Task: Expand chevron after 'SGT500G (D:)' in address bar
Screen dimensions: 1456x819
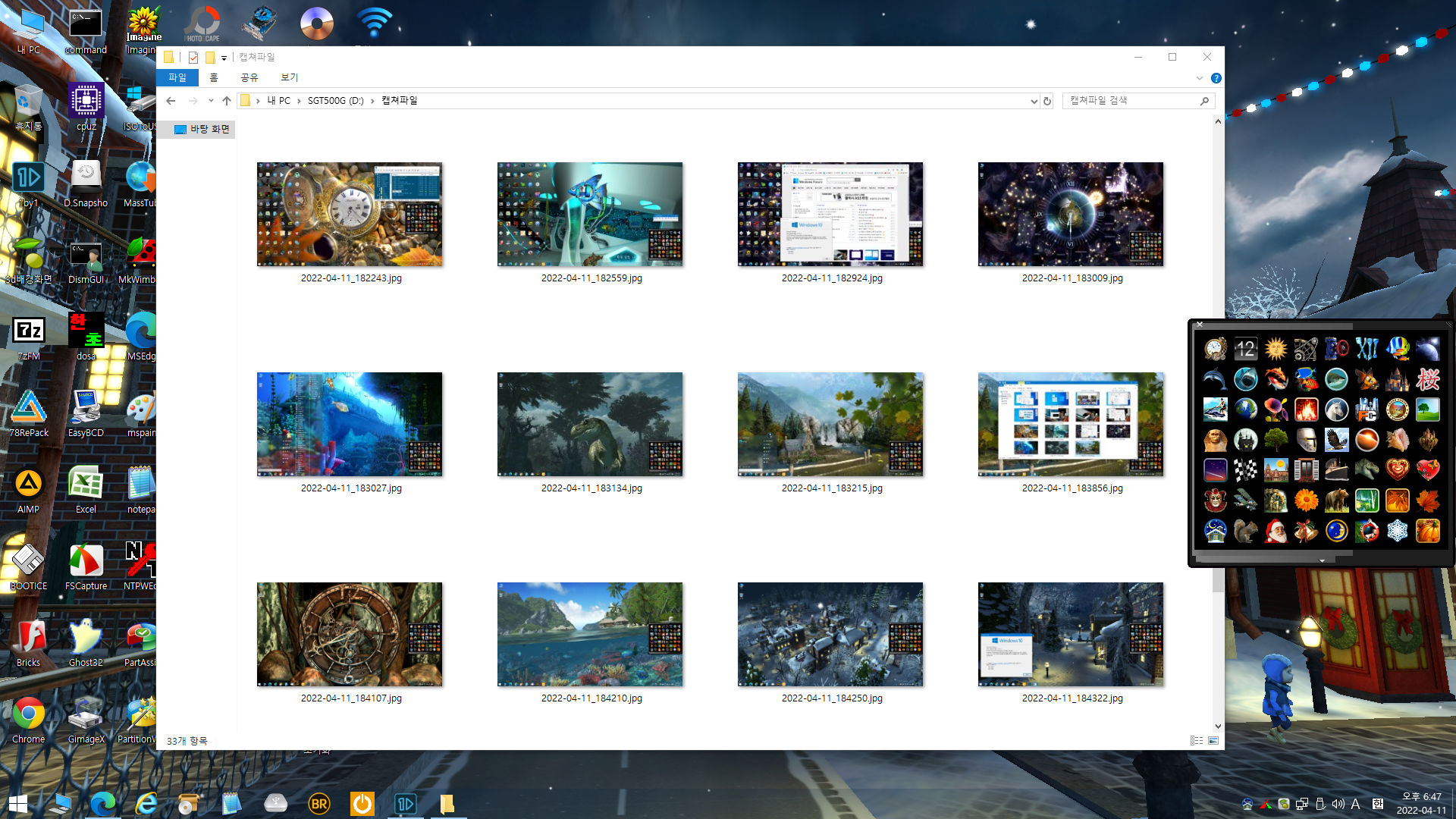Action: pyautogui.click(x=372, y=101)
